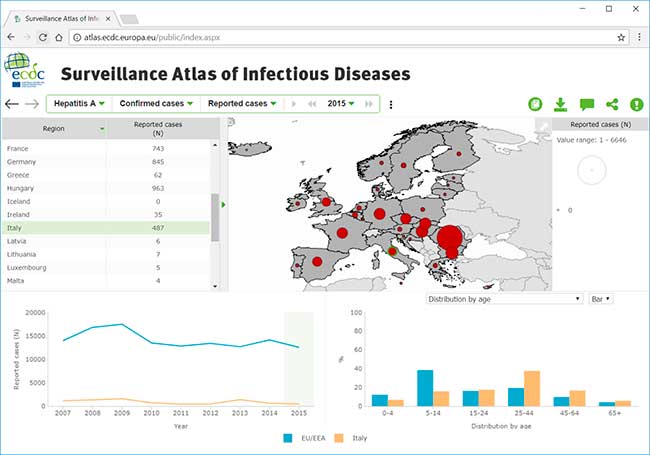650x455 pixels.
Task: Click 2015 highlighted band on line chart
Action: coord(298,359)
